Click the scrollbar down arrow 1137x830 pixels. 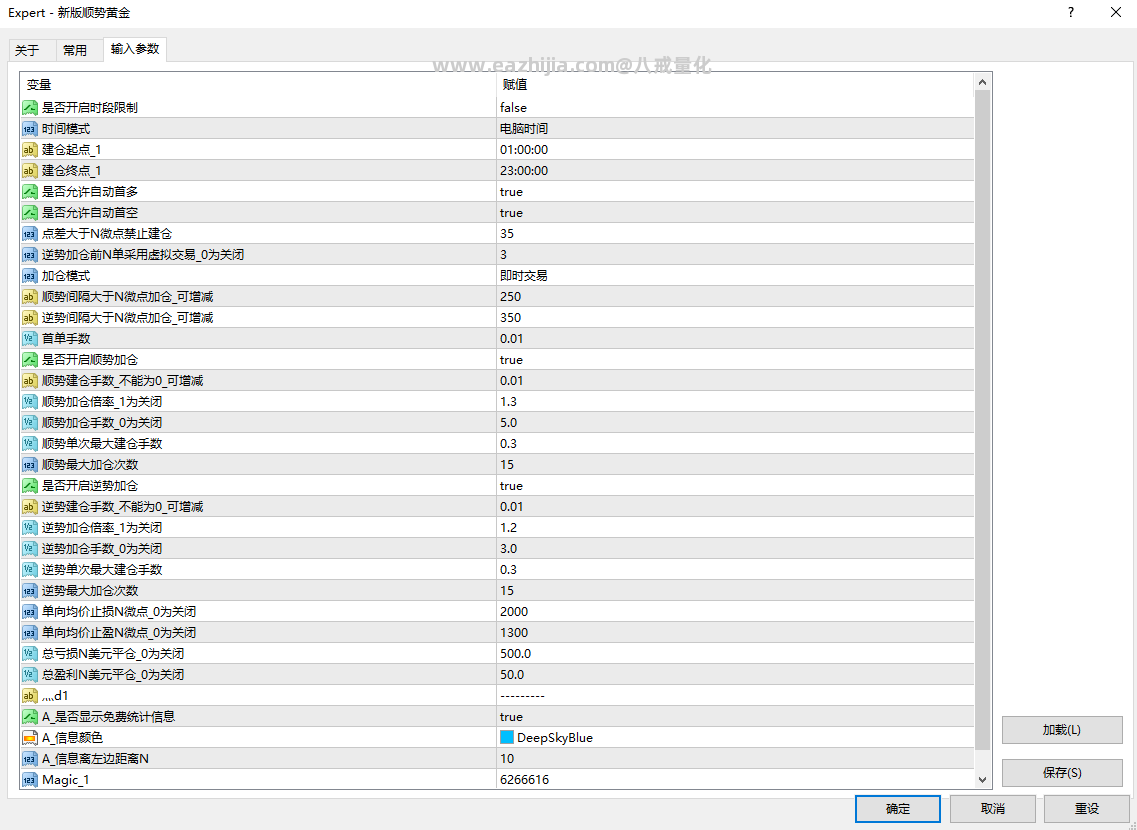pos(983,780)
